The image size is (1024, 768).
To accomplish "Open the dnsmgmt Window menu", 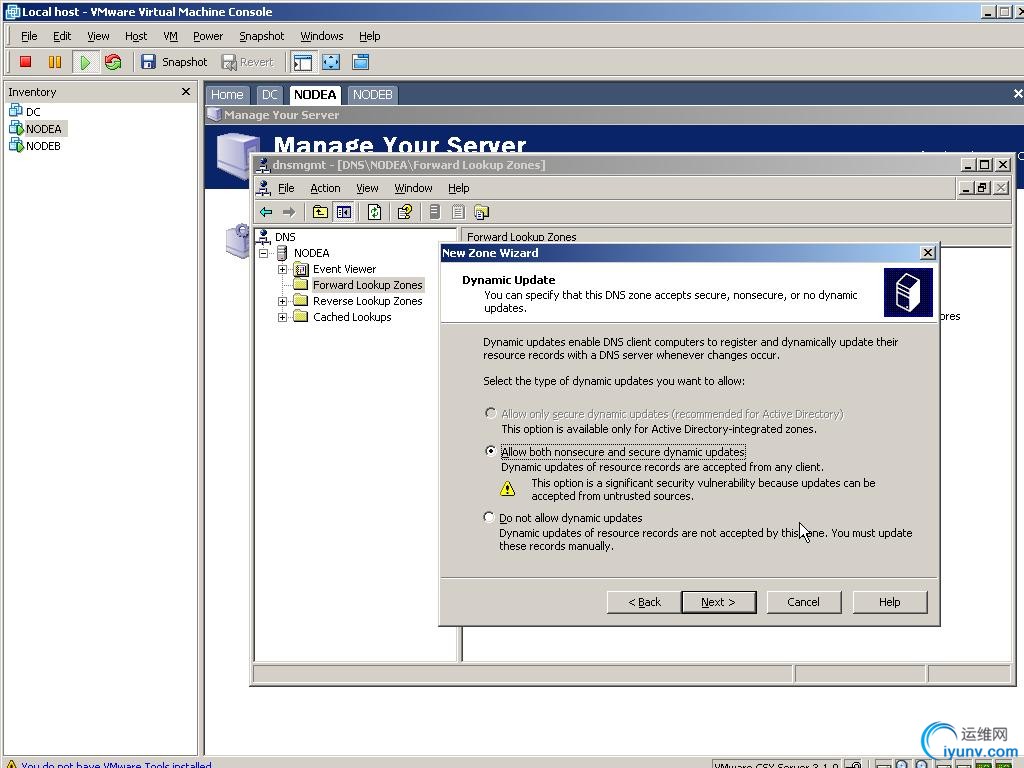I will tap(413, 188).
